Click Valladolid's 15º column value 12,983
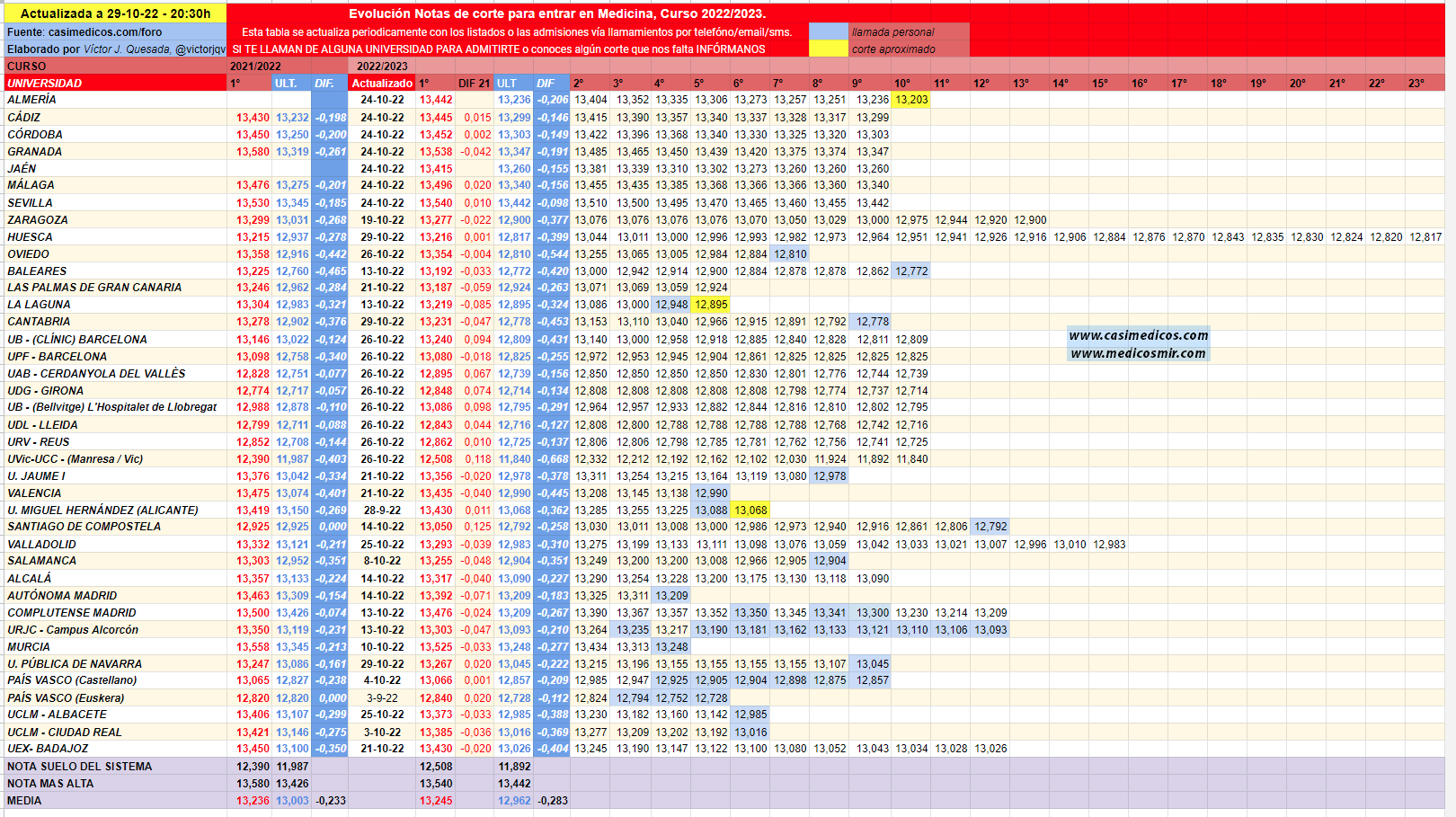Image resolution: width=1456 pixels, height=817 pixels. pos(1109,545)
